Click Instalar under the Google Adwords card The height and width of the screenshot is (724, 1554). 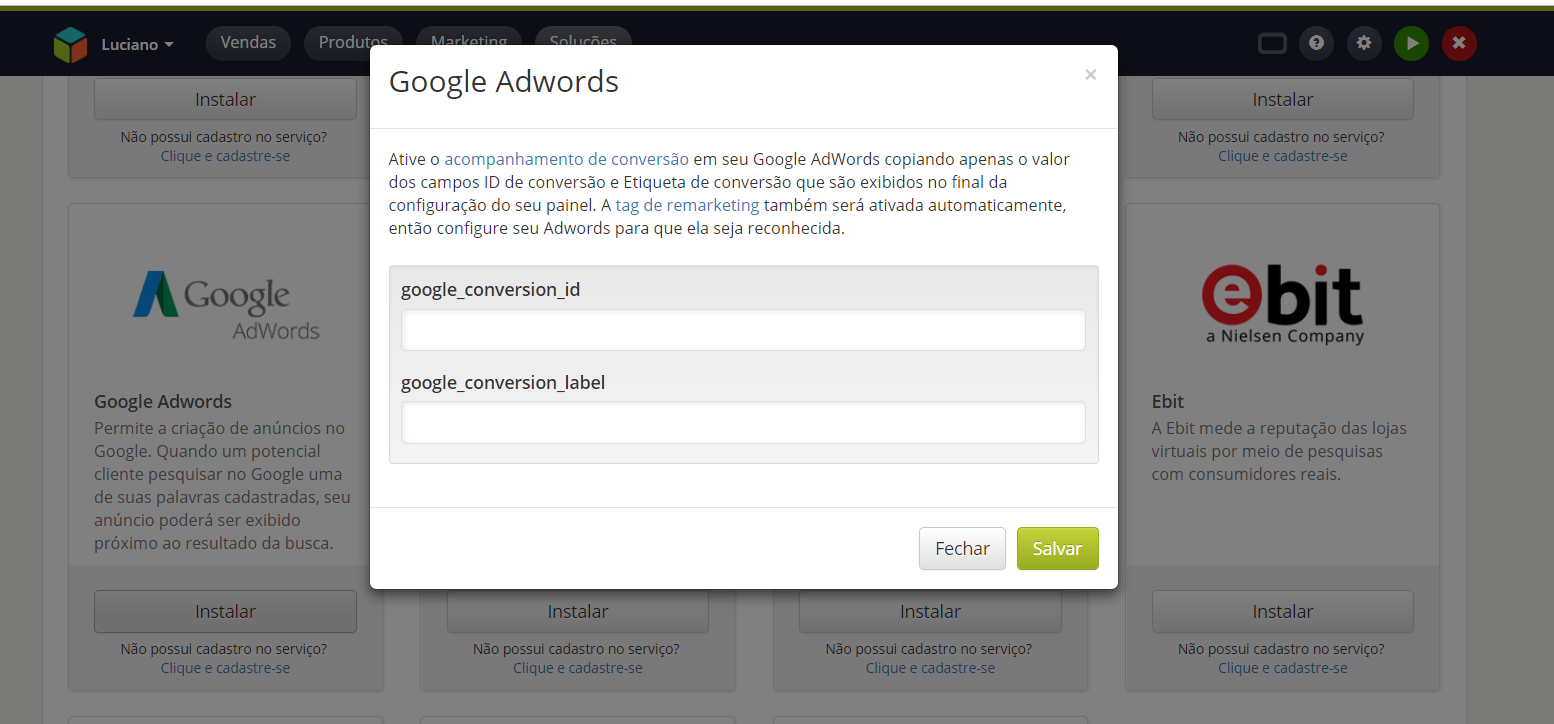coord(225,611)
